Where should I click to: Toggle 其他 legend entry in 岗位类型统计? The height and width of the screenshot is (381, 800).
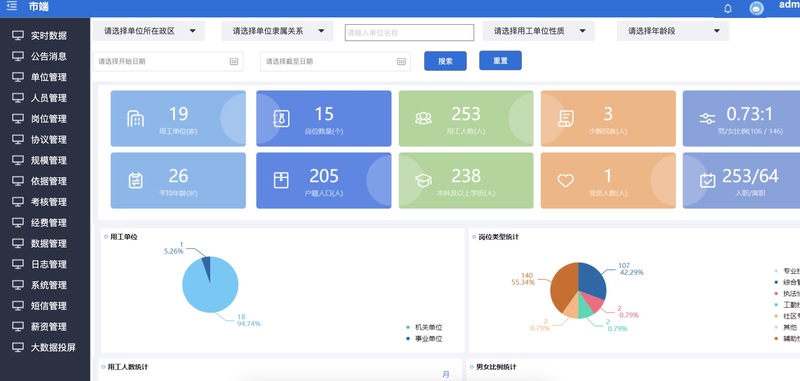786,327
